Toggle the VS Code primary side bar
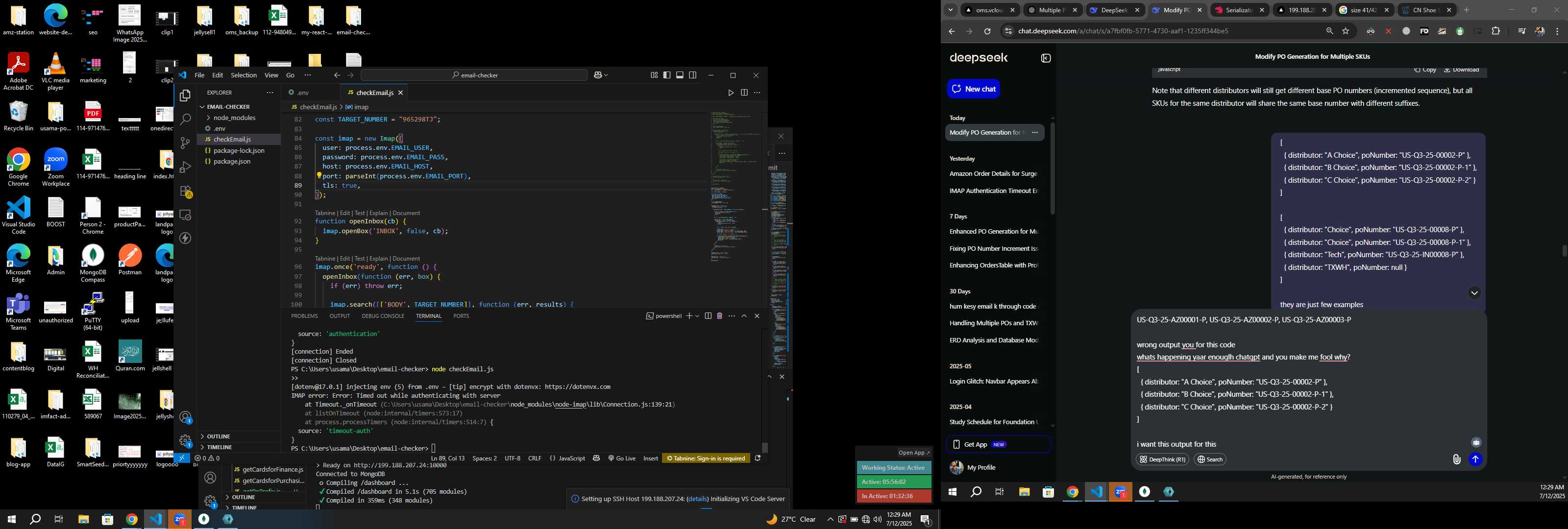 (x=666, y=75)
